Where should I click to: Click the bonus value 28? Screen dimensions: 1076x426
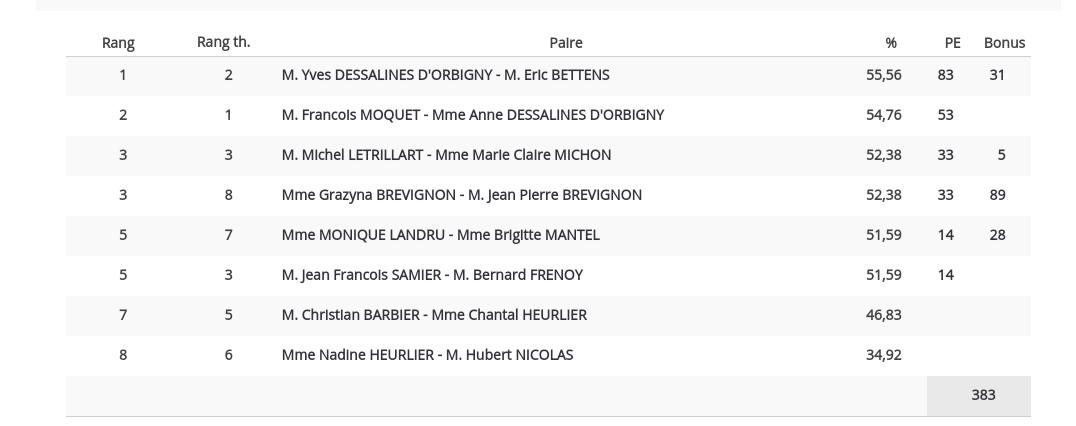997,235
